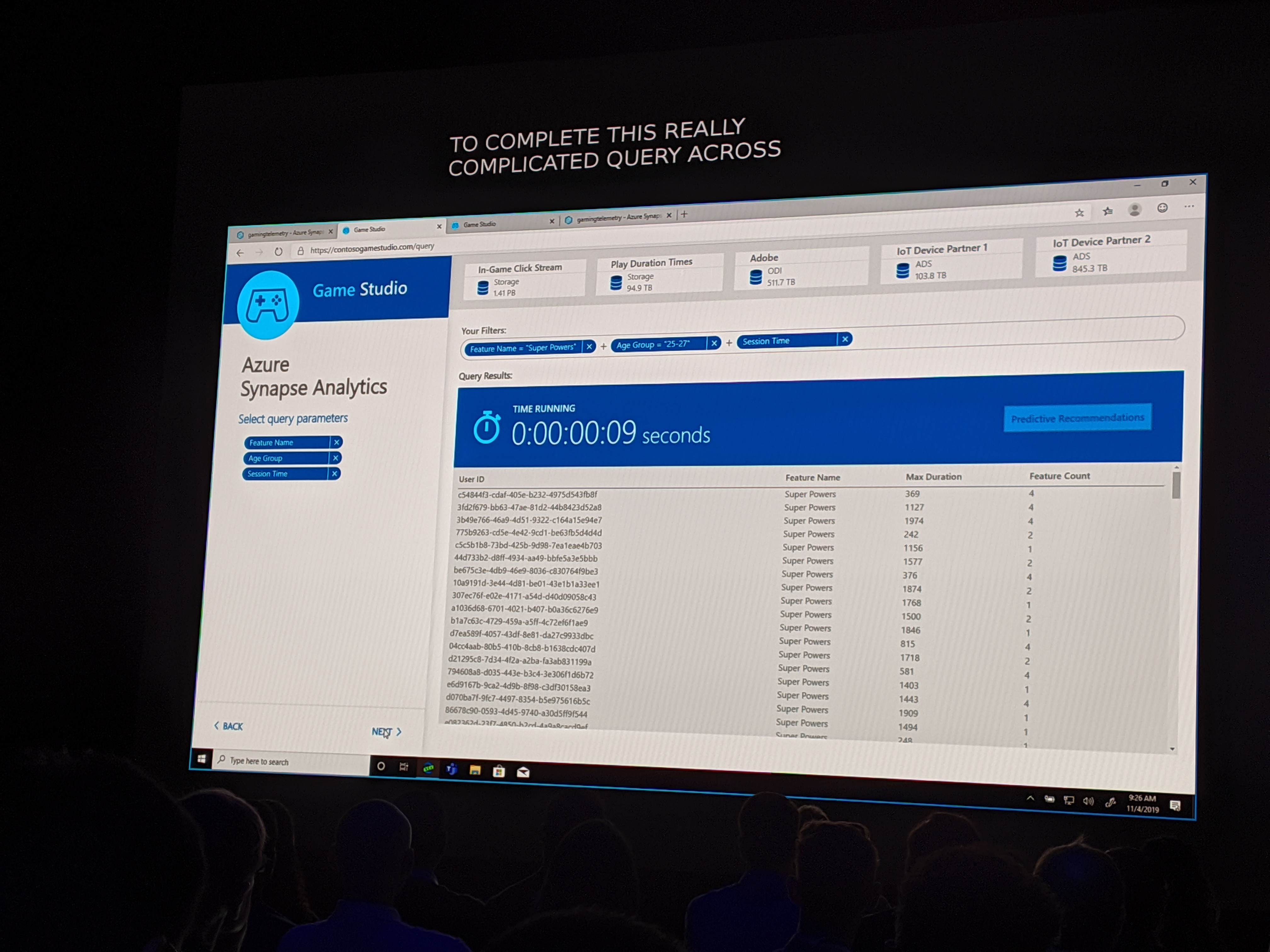Click the Game Studio controller logo
1270x952 pixels.
(x=267, y=305)
